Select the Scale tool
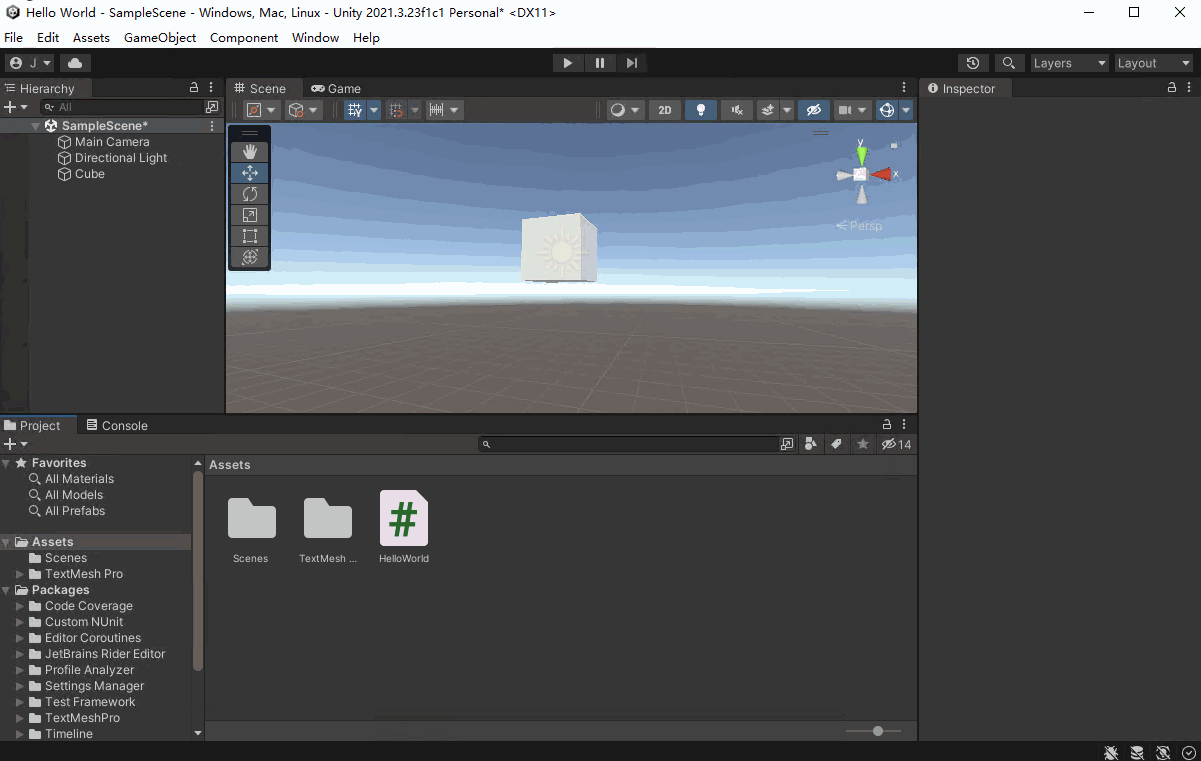 [x=250, y=215]
